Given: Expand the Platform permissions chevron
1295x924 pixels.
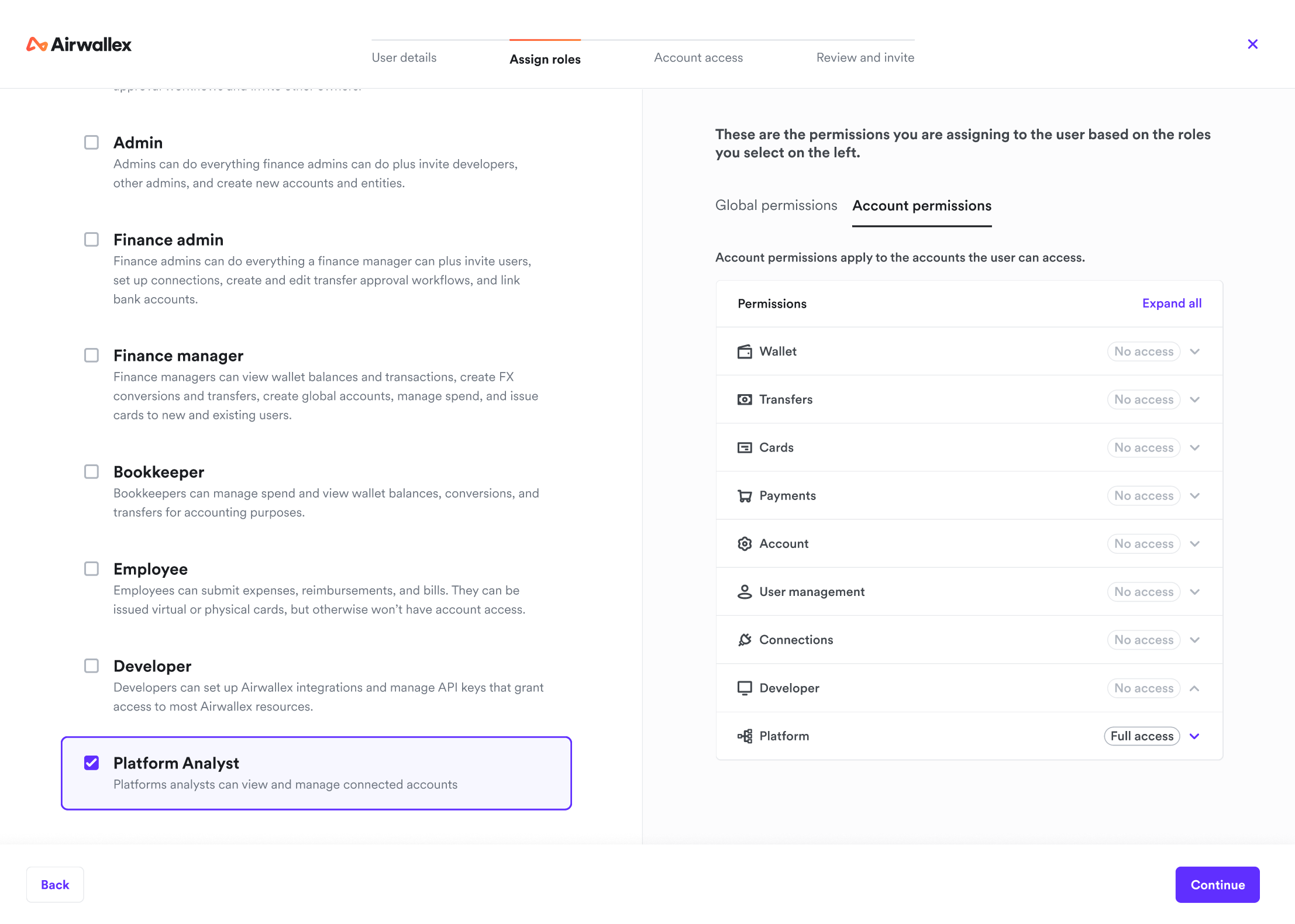Looking at the screenshot, I should [x=1195, y=736].
